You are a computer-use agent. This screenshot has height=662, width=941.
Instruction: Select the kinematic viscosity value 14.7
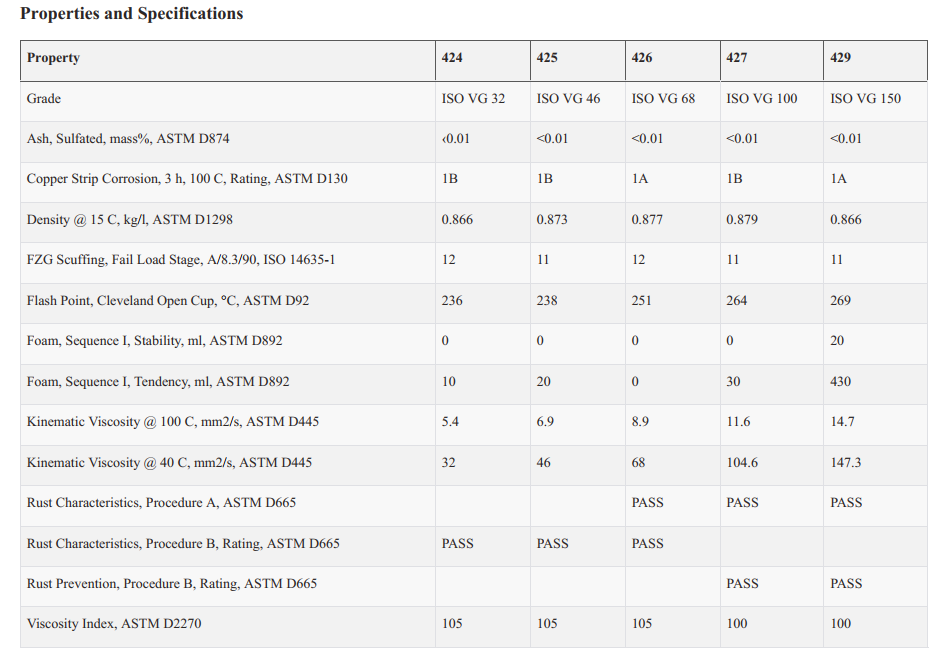842,422
